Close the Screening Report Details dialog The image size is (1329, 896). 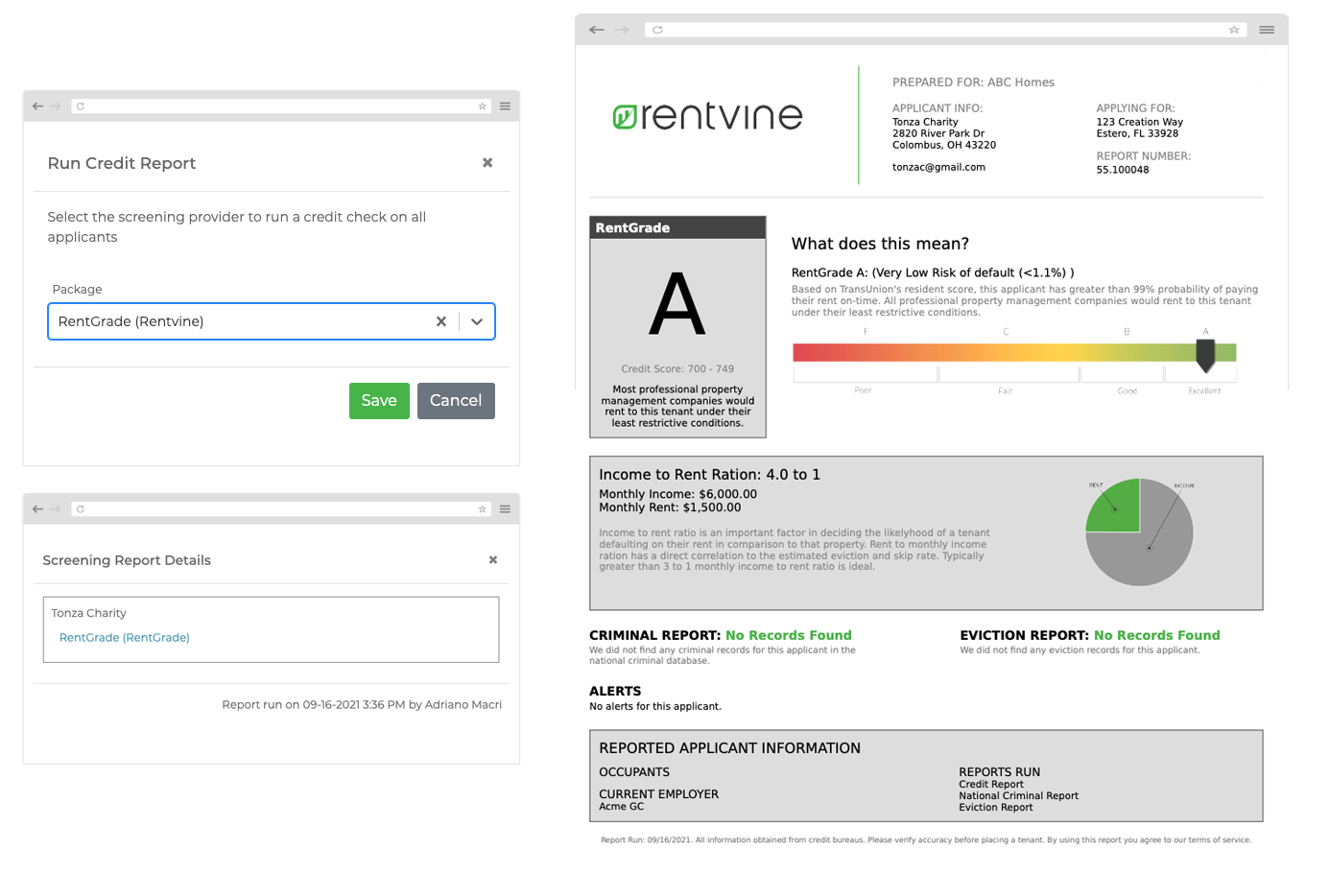pos(492,559)
